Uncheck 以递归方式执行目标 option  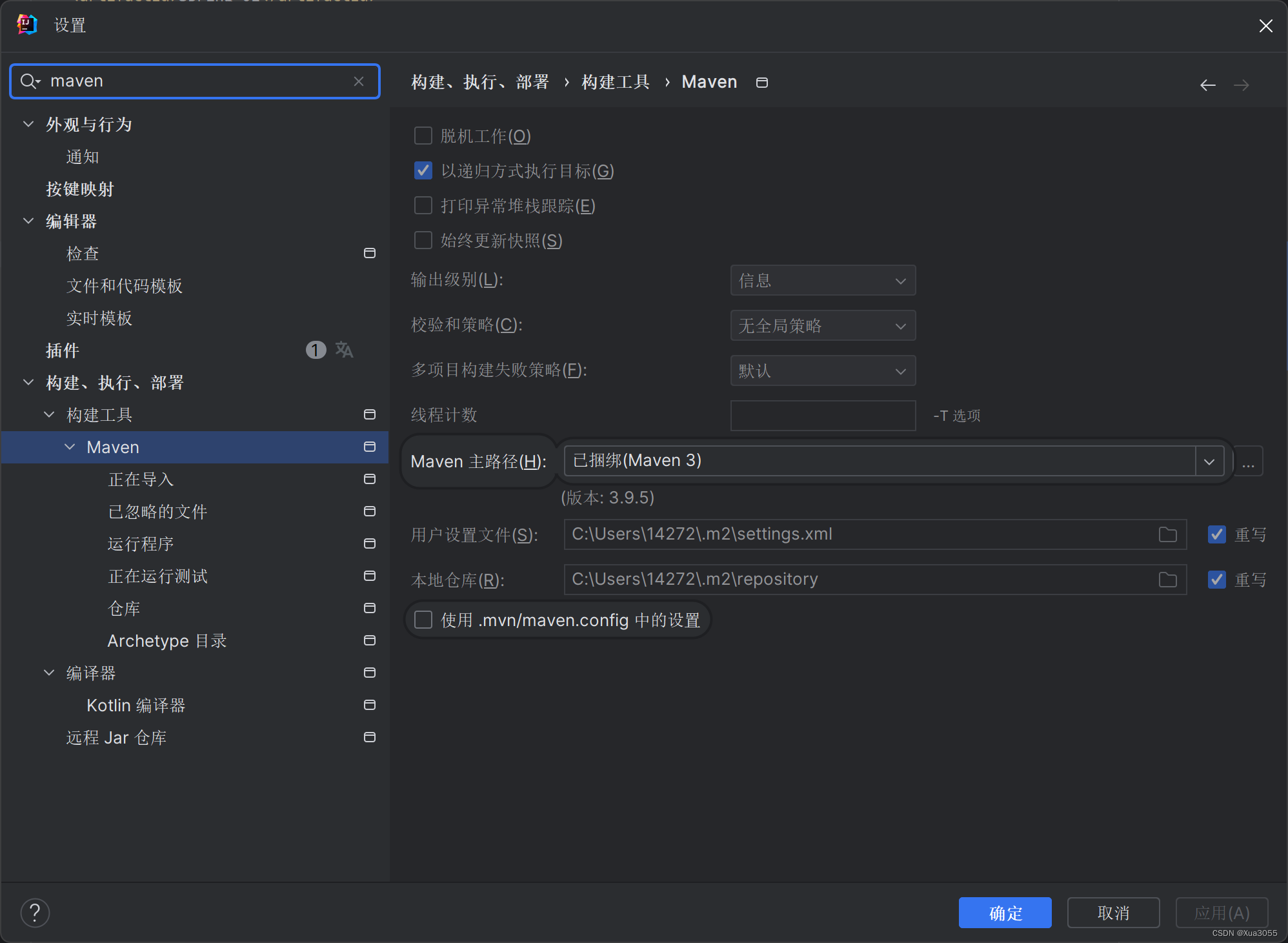point(423,171)
